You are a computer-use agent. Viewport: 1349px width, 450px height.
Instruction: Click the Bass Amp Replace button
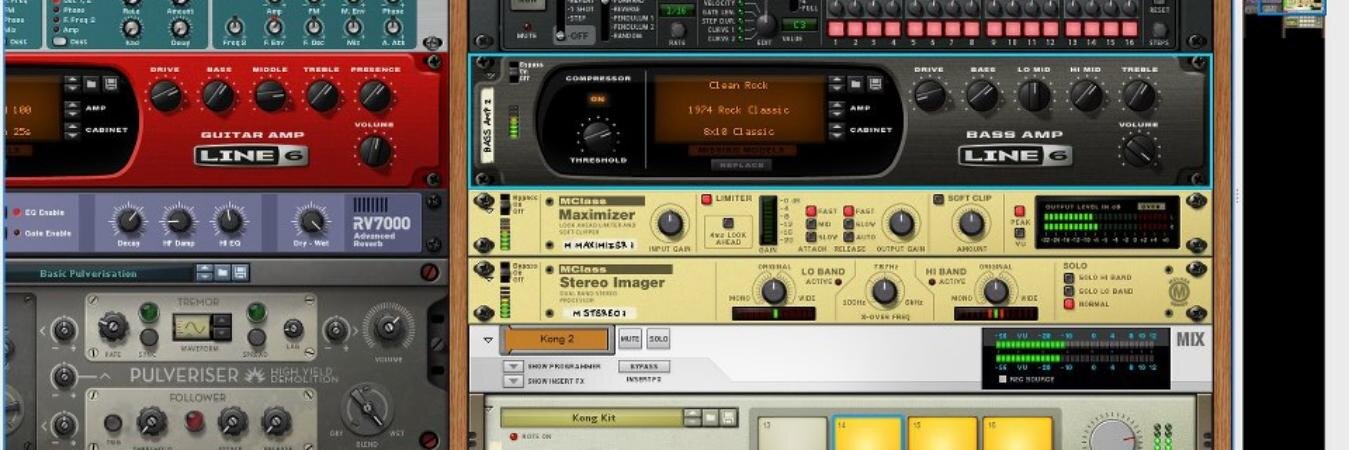[x=740, y=164]
